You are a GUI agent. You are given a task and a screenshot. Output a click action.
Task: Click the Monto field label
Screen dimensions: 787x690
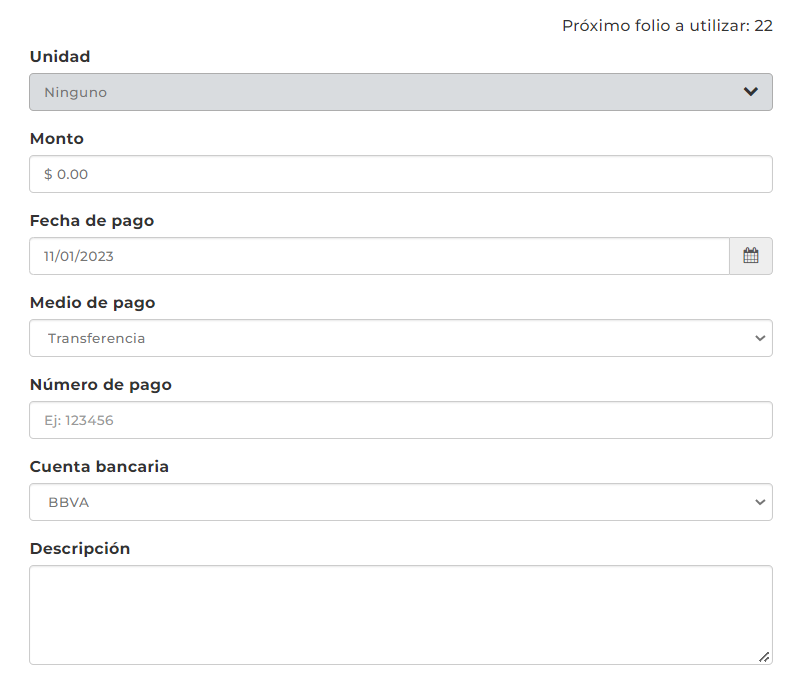(57, 139)
